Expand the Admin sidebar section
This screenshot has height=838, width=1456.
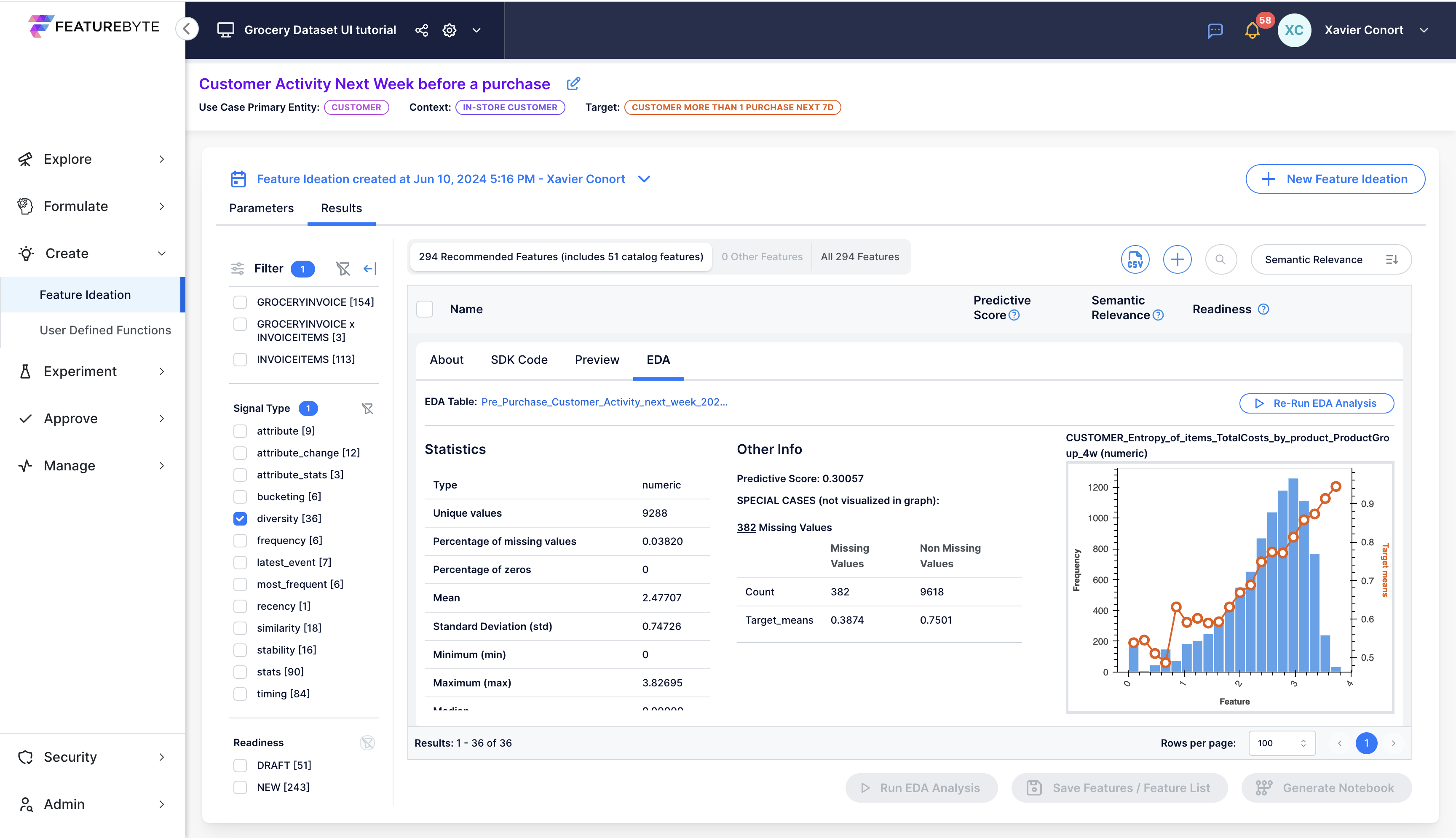coord(92,804)
